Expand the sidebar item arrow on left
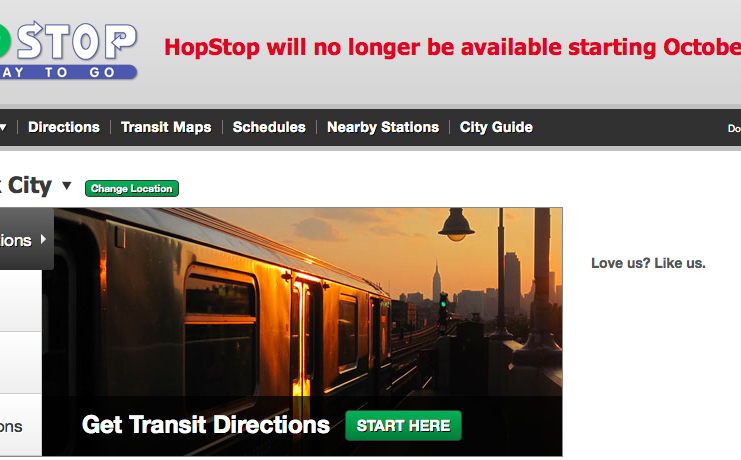This screenshot has height=460, width=741. (43, 239)
